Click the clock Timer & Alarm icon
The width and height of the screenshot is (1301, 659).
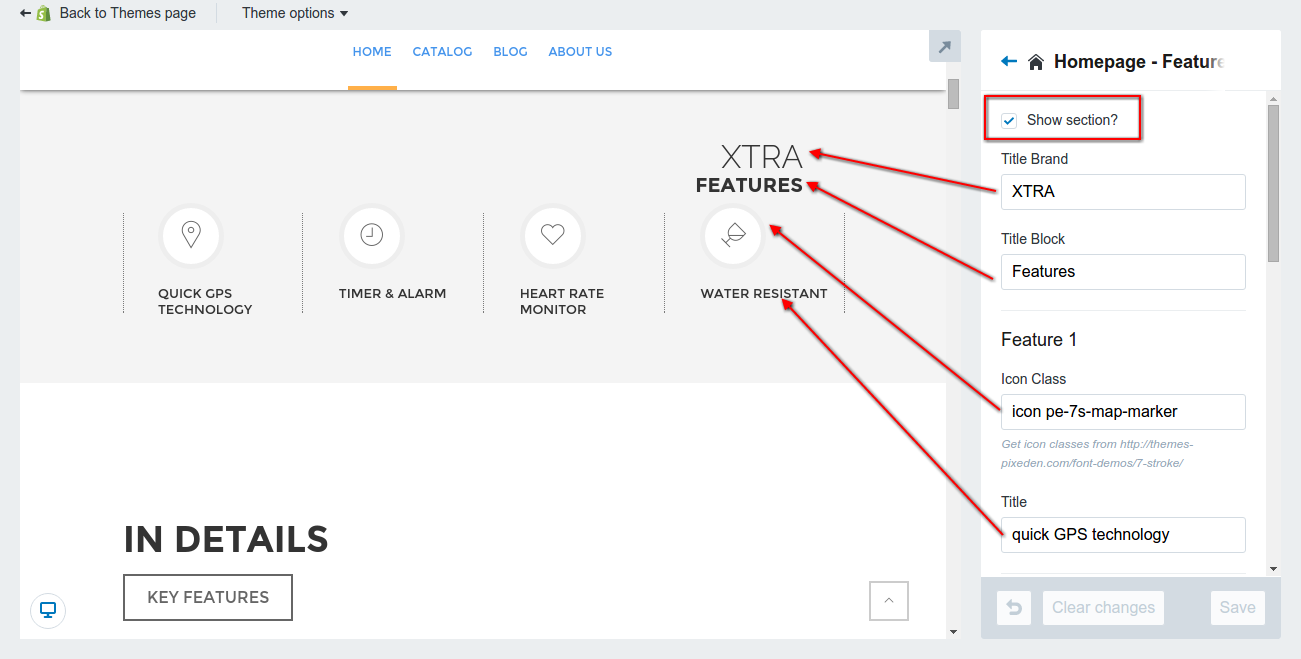click(372, 235)
